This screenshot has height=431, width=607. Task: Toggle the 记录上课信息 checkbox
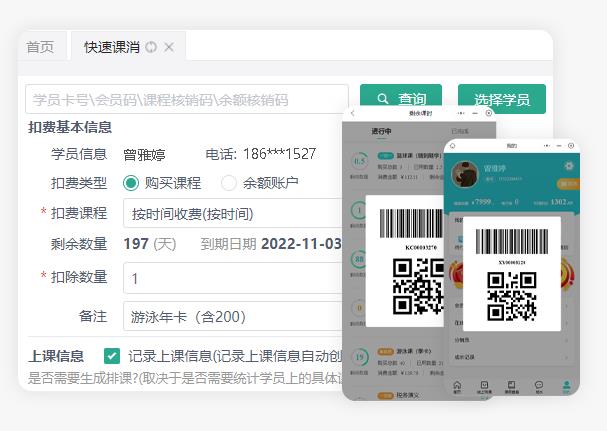point(112,356)
